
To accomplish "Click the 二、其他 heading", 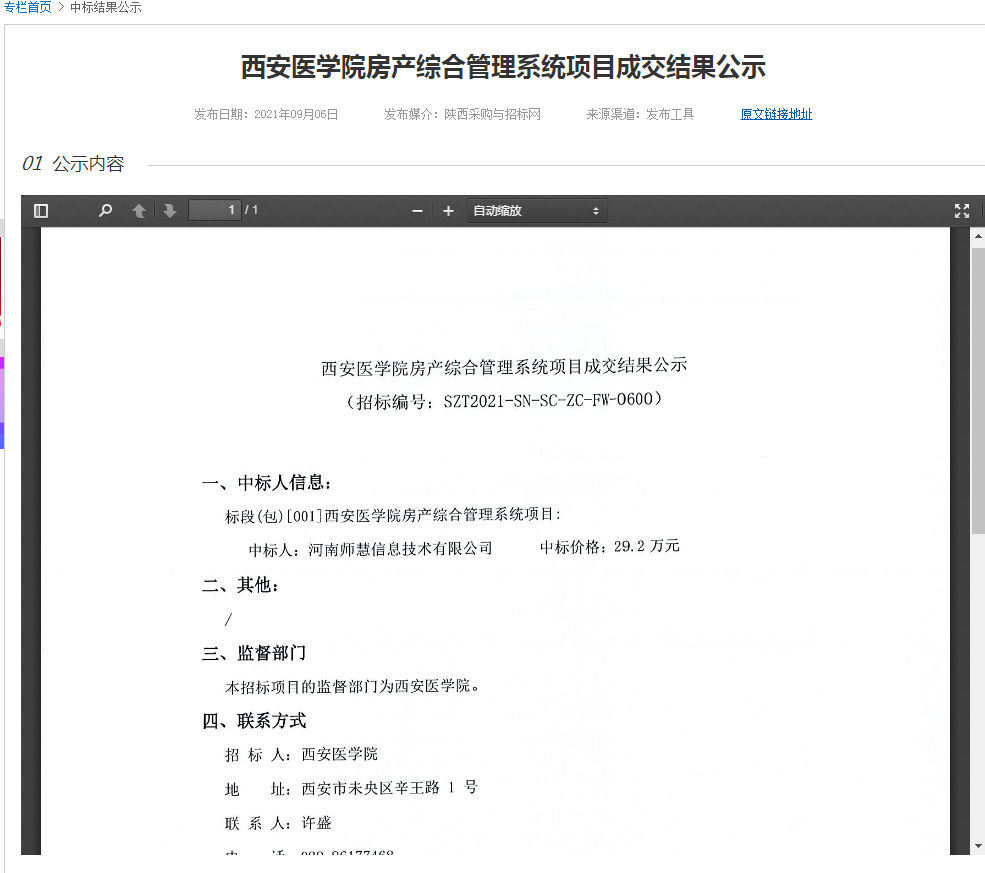I will [240, 585].
